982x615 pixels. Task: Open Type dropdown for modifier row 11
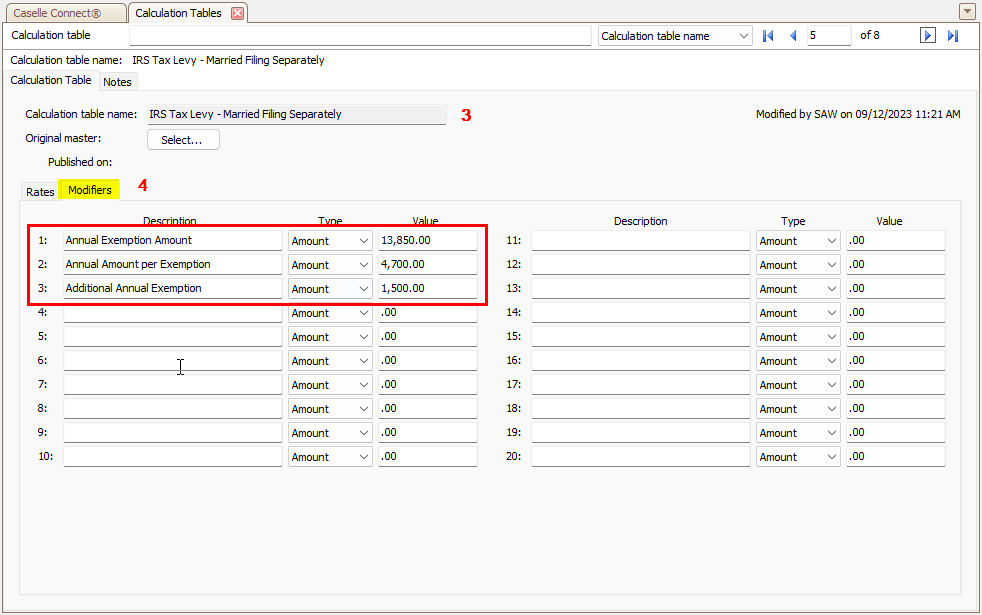[831, 241]
